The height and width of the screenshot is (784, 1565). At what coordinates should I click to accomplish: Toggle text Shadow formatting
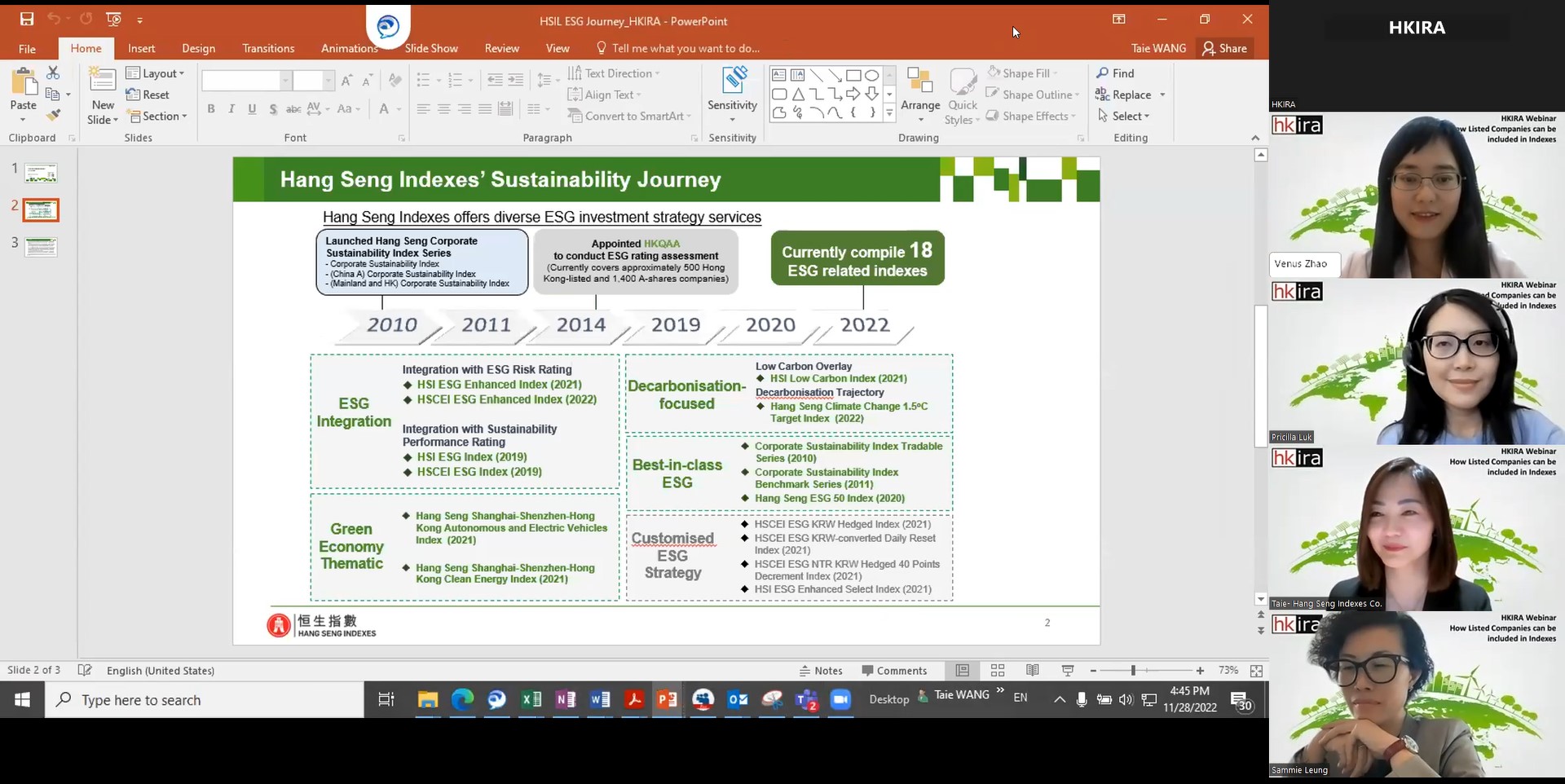(x=273, y=109)
